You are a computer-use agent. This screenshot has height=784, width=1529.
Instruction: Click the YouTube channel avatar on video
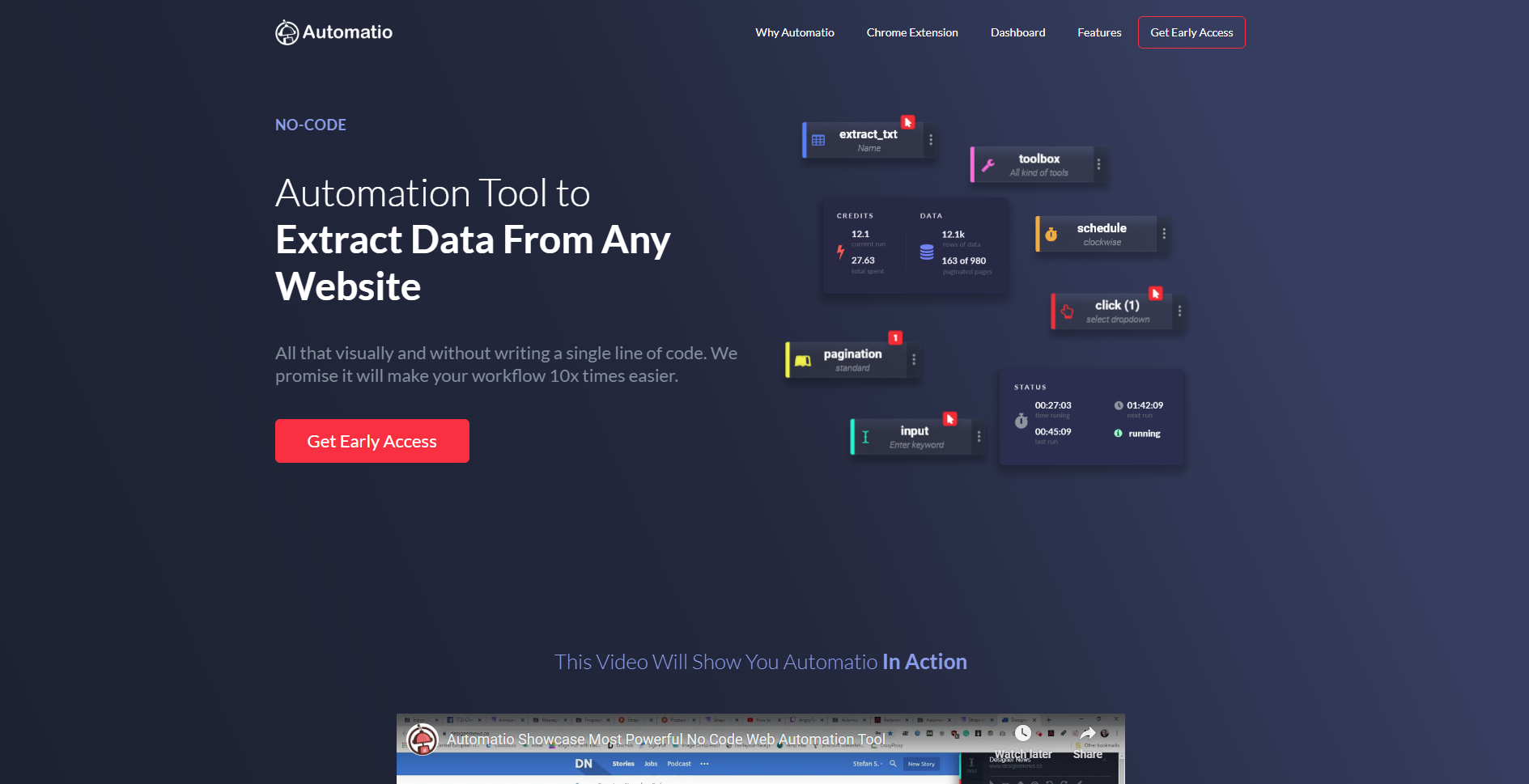(x=423, y=739)
